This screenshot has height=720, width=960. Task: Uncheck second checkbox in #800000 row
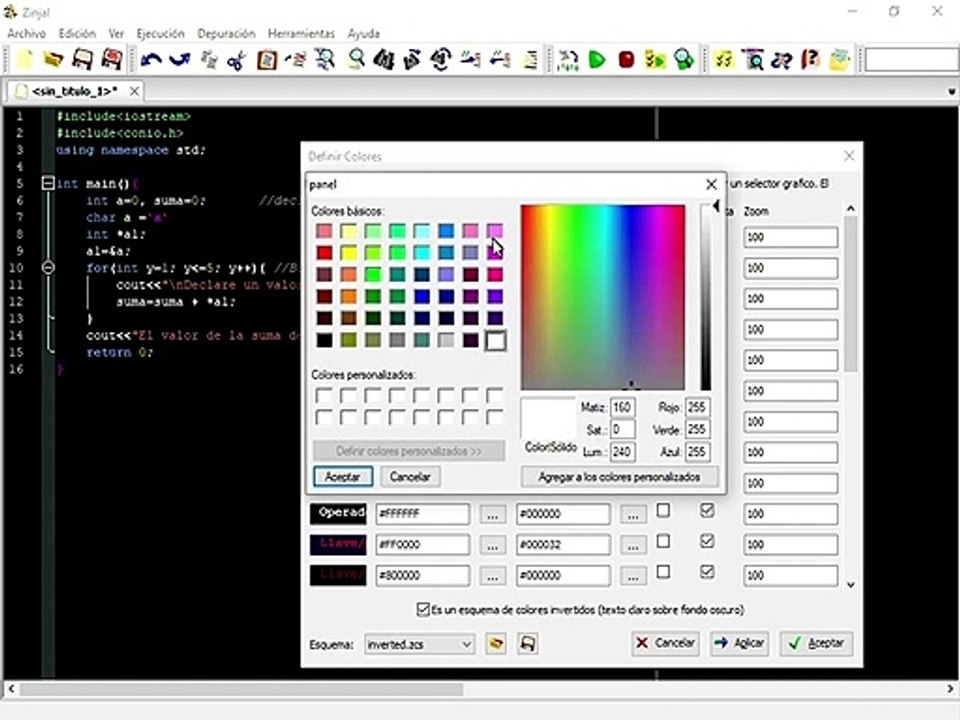(707, 572)
